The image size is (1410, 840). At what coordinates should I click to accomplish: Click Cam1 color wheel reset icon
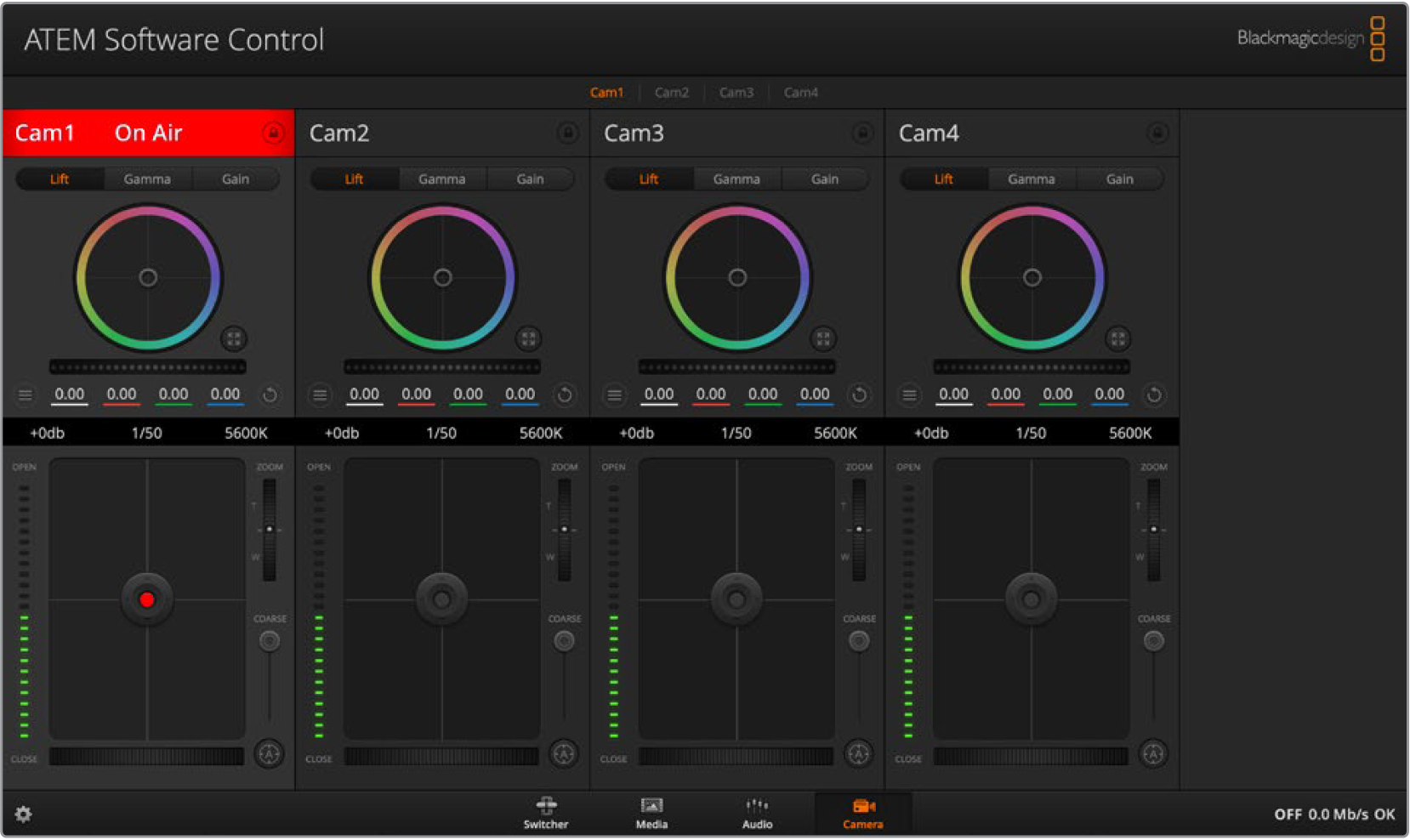click(x=270, y=394)
